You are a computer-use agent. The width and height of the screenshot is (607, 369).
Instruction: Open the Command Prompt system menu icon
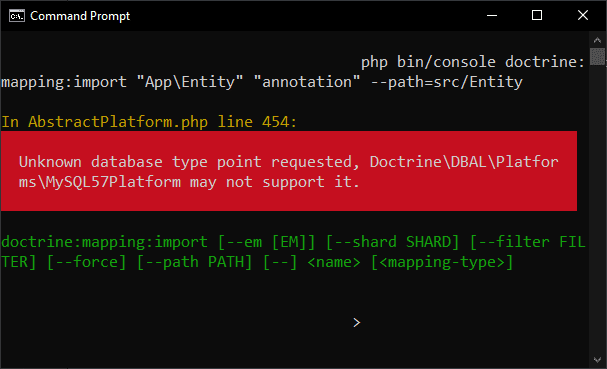click(17, 16)
